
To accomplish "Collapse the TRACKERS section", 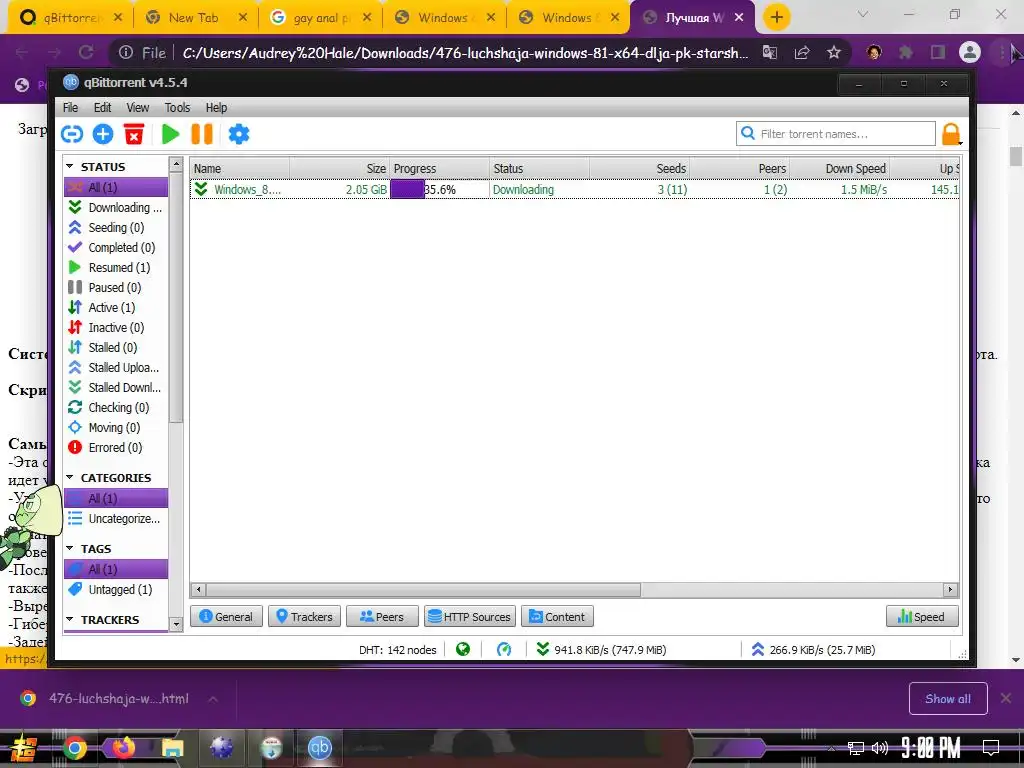I will 70,619.
